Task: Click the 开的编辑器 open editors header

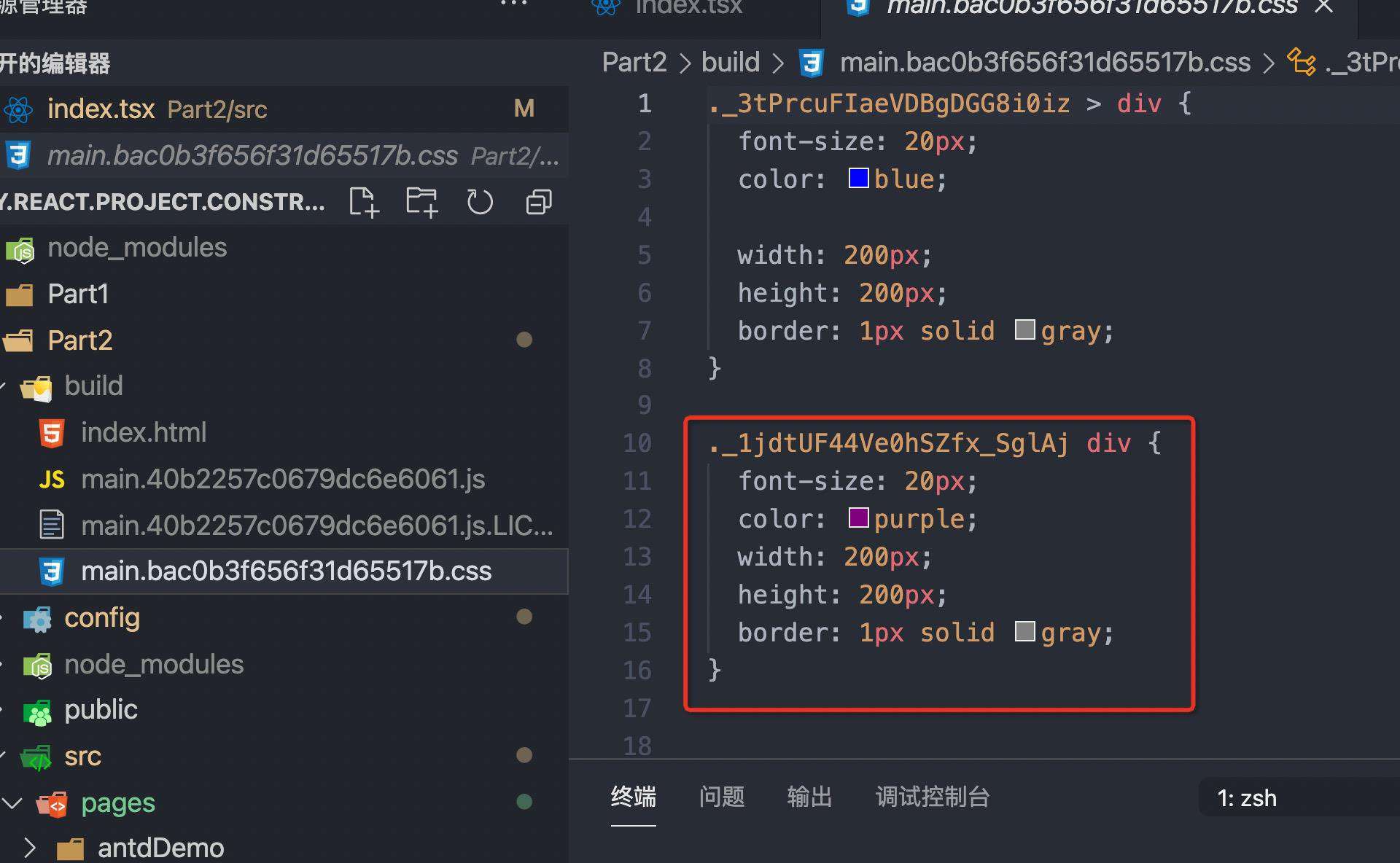Action: [x=55, y=64]
